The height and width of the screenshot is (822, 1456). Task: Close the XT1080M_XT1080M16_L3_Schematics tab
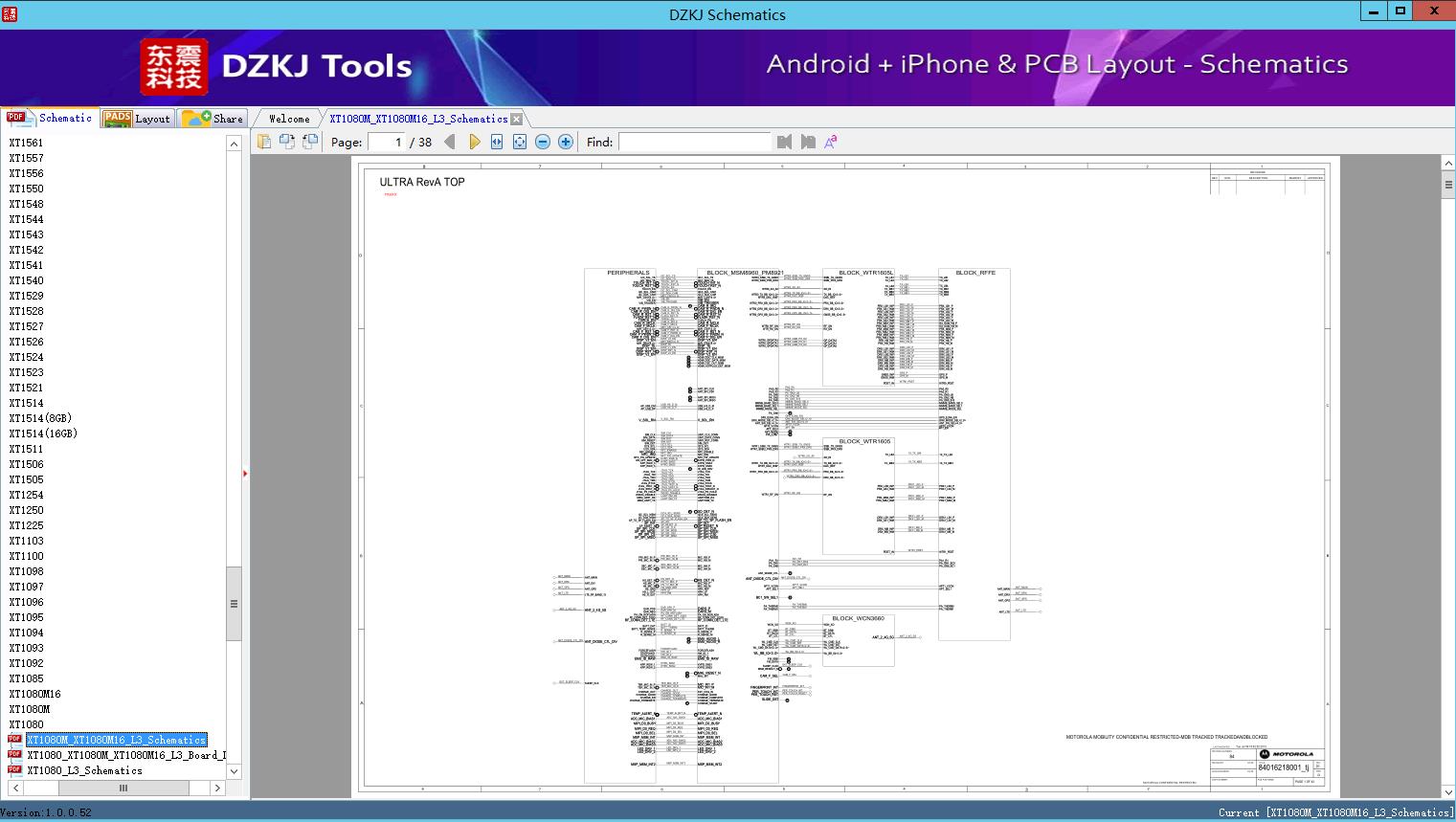[517, 119]
